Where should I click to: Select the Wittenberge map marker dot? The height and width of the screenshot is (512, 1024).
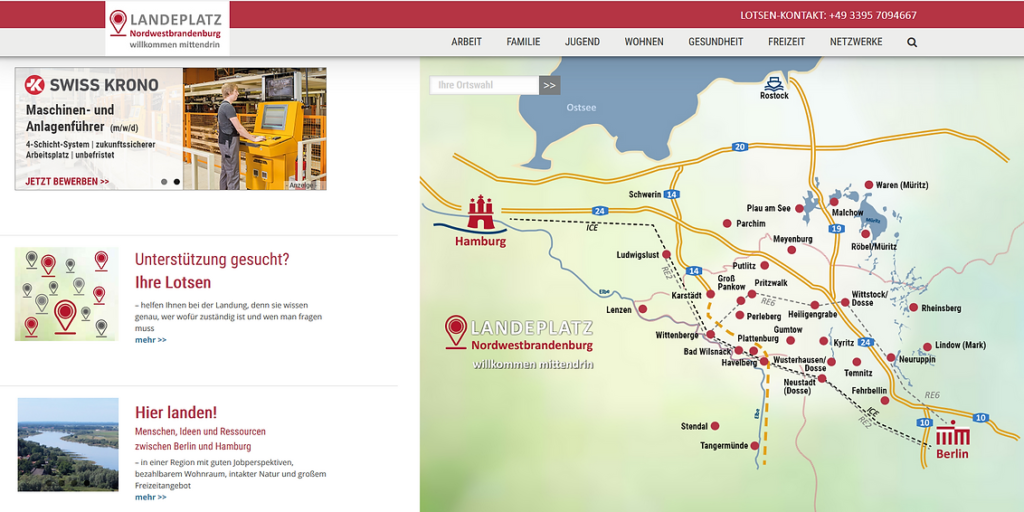[x=710, y=335]
